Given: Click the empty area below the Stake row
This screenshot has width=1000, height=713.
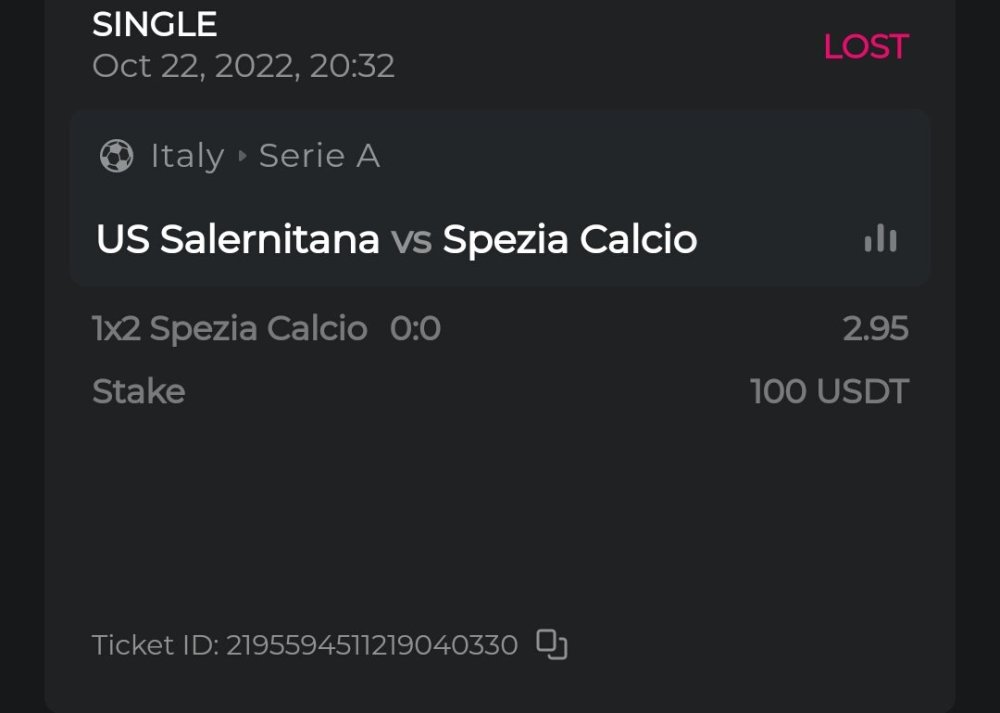Looking at the screenshot, I should 500,510.
